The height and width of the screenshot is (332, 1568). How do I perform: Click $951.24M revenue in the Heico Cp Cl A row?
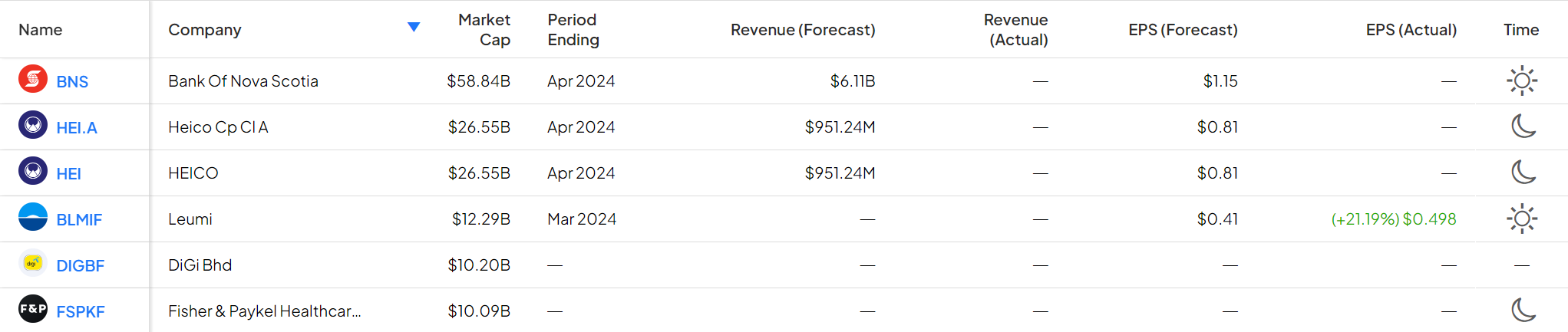pos(840,127)
